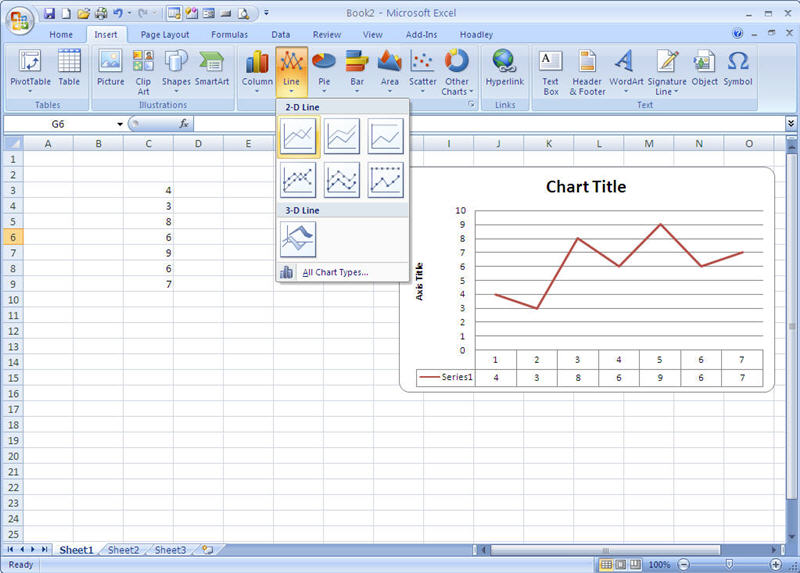
Task: Open the Sheet2 worksheet tab
Action: tap(123, 550)
